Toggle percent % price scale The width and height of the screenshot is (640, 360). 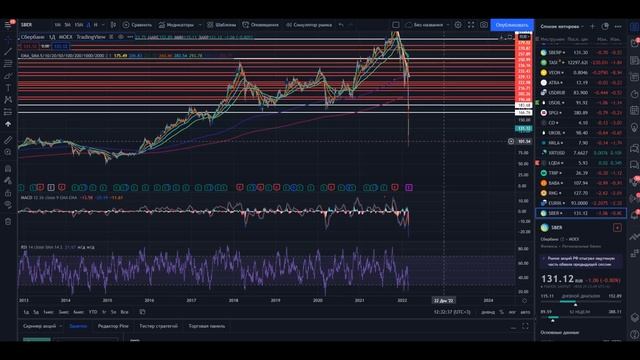[x=502, y=312]
